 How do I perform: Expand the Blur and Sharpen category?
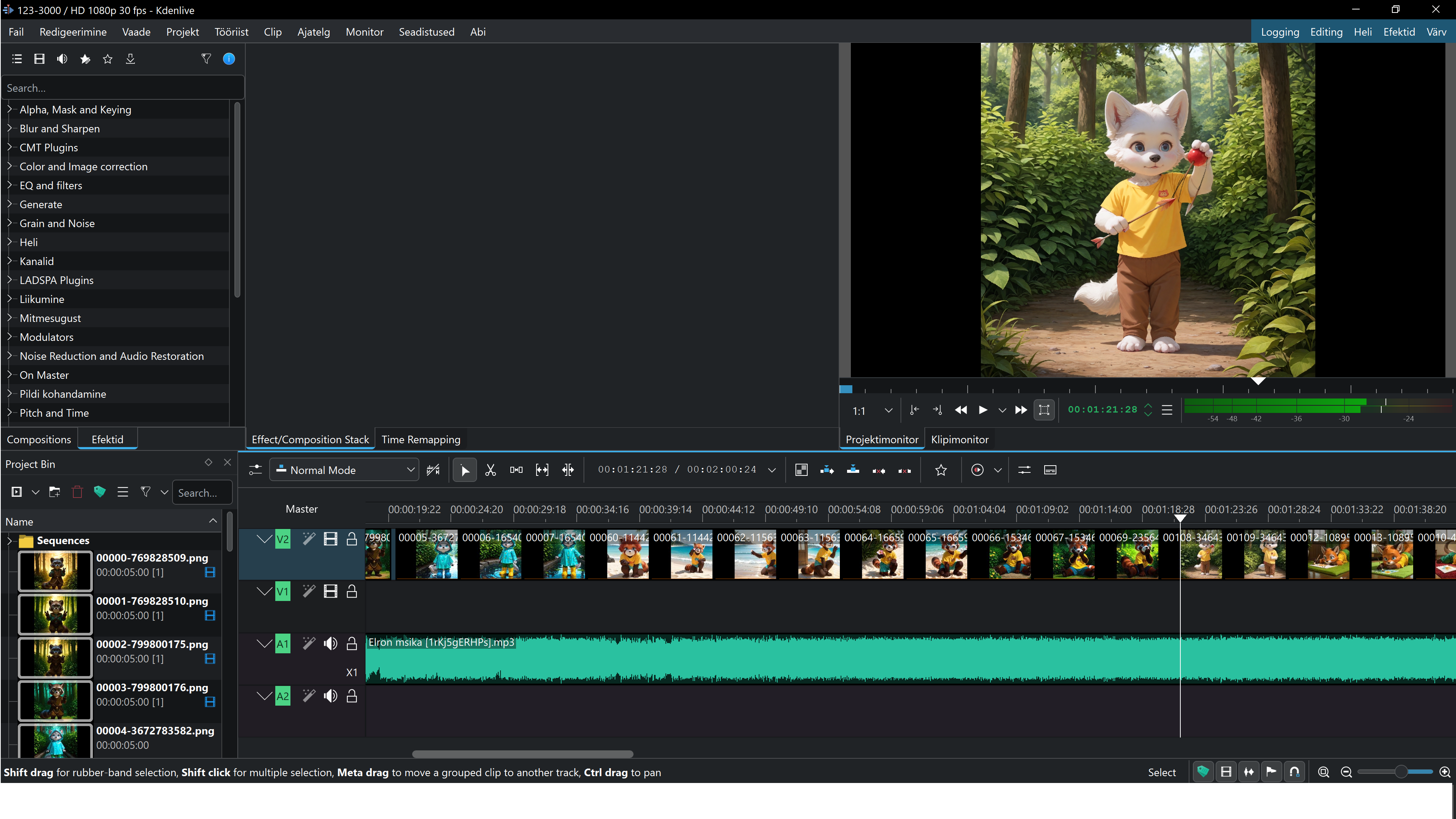(x=9, y=128)
